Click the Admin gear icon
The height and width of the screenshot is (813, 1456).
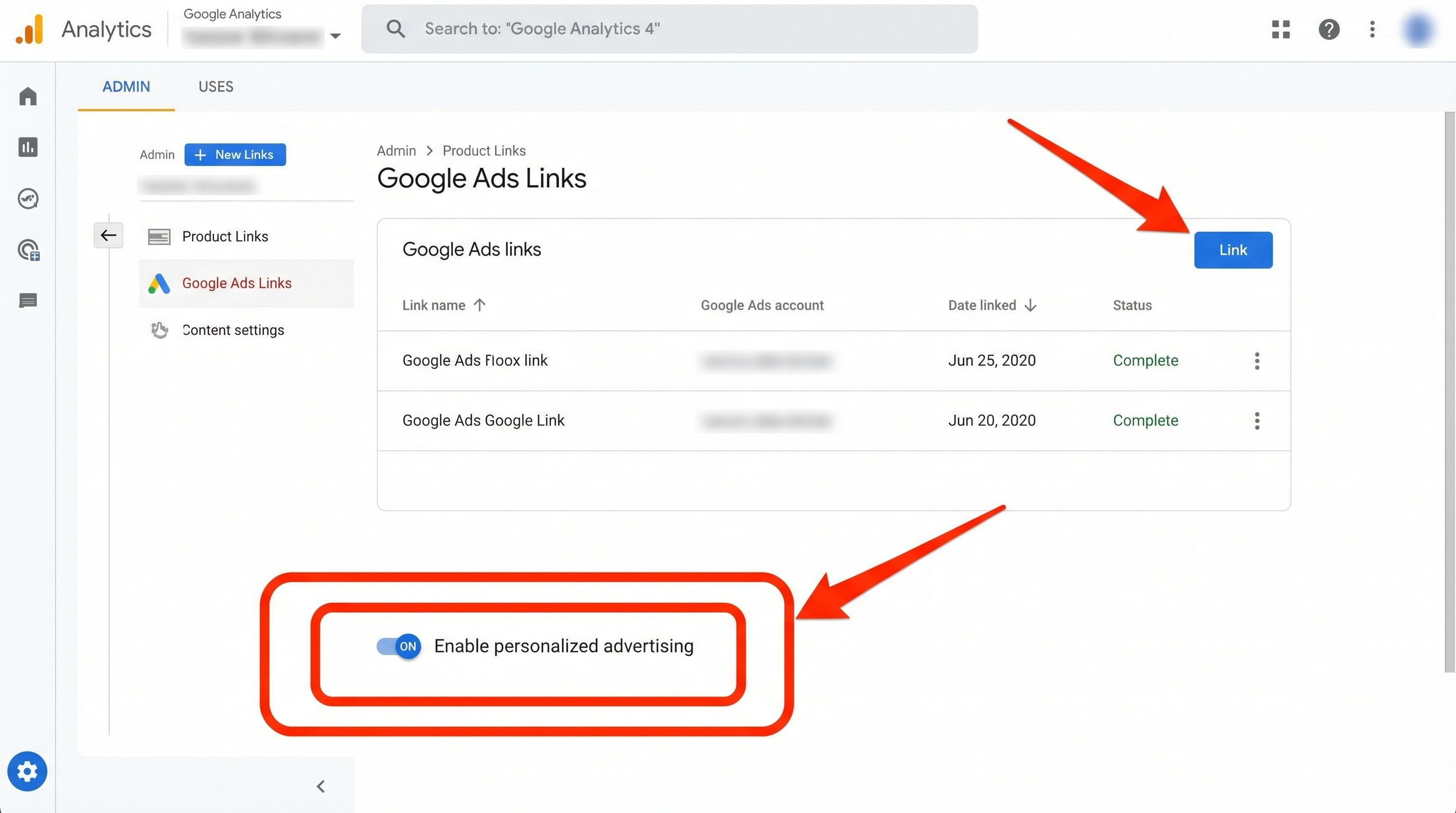(27, 771)
